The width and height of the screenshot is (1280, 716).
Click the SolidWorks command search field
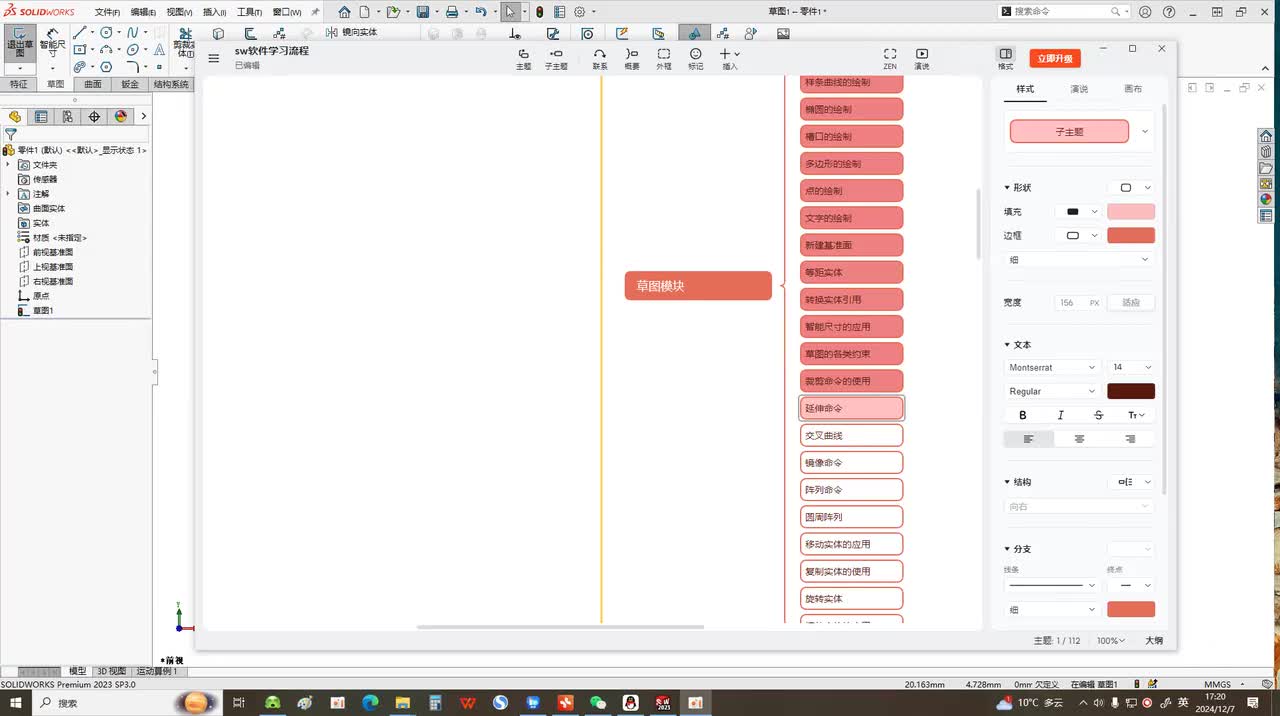[x=1065, y=12]
